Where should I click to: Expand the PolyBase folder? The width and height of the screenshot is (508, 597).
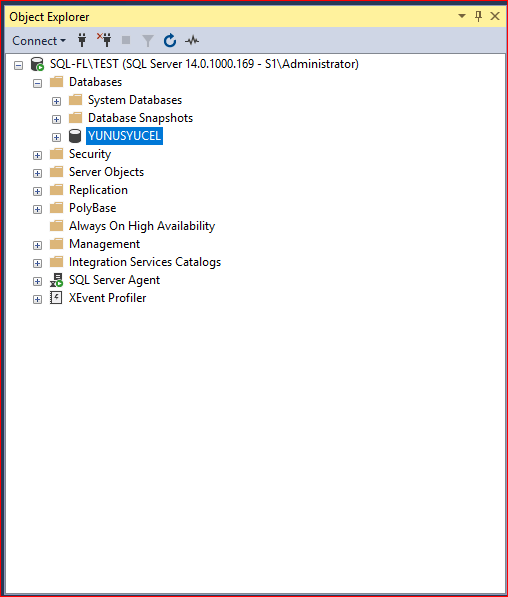coord(37,209)
